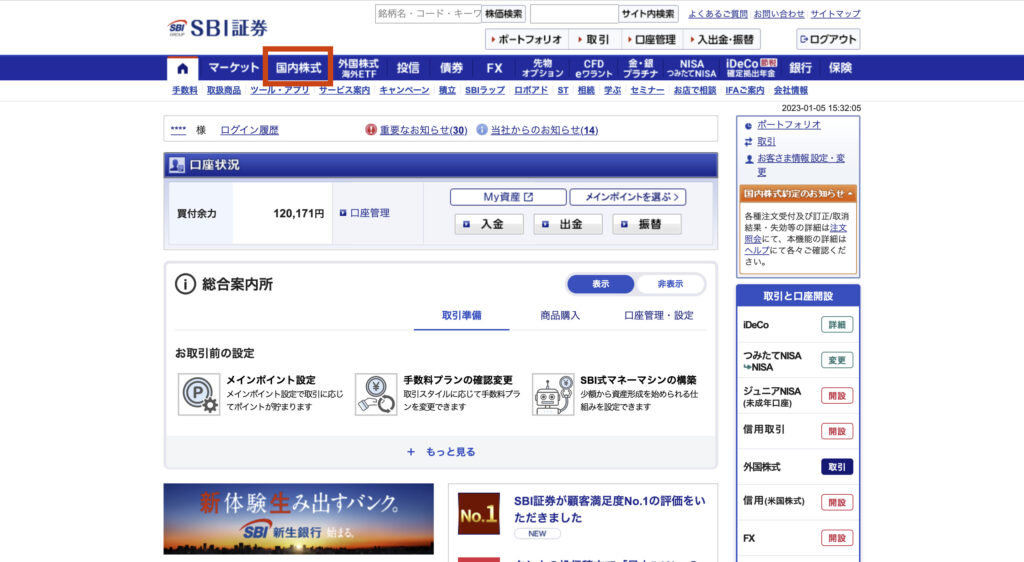
Task: Open the お客さま情報 設定・変更 link
Action: (801, 164)
